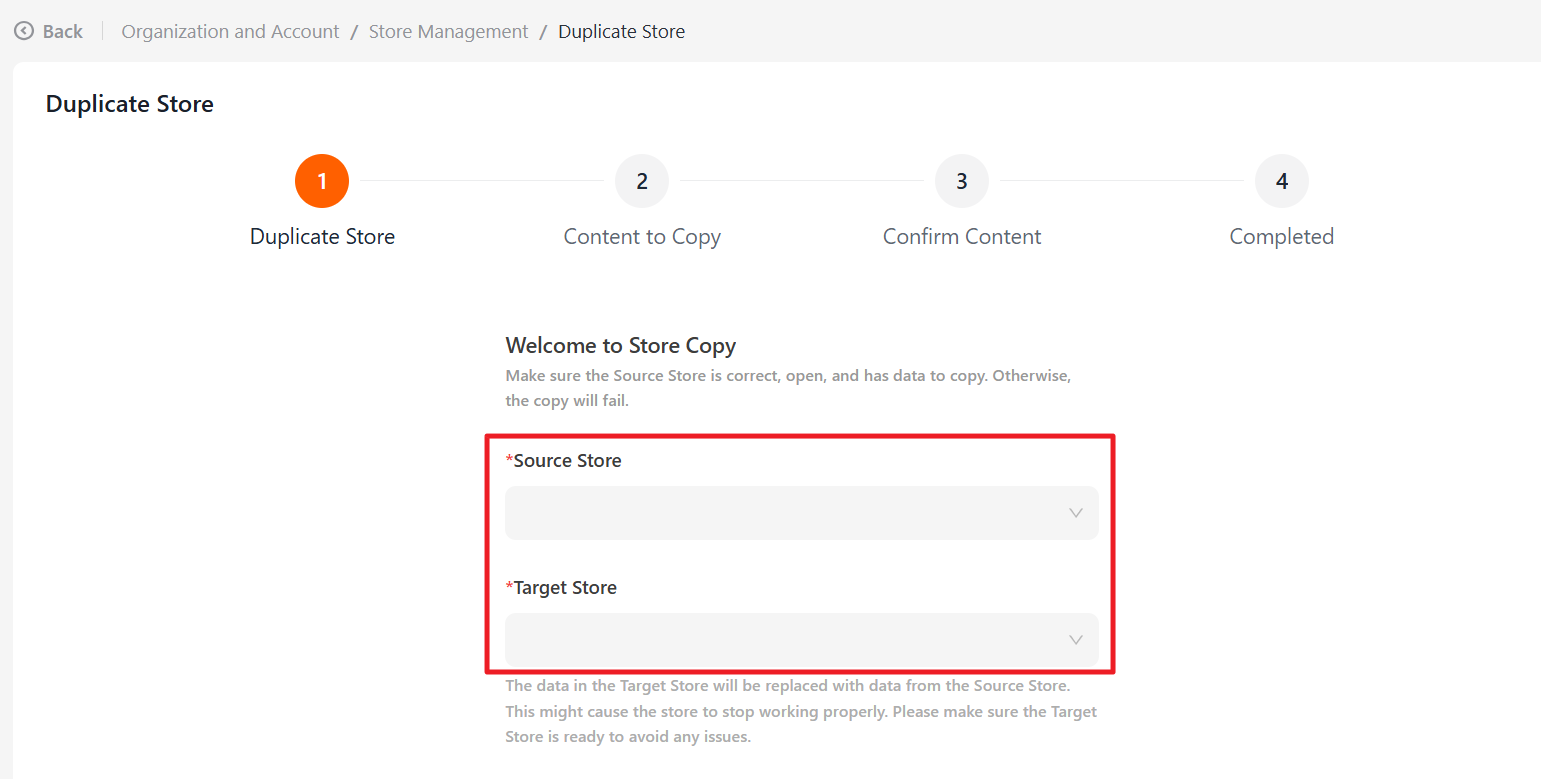This screenshot has height=779, width=1541.
Task: Select the orange step 1 circle
Action: (x=322, y=181)
